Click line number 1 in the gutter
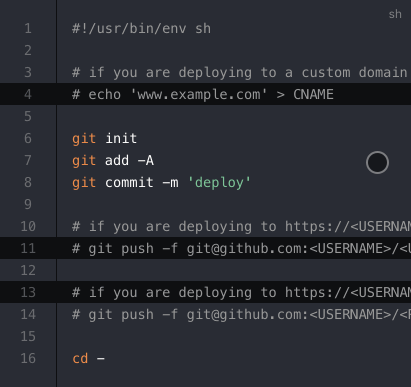 (x=28, y=28)
